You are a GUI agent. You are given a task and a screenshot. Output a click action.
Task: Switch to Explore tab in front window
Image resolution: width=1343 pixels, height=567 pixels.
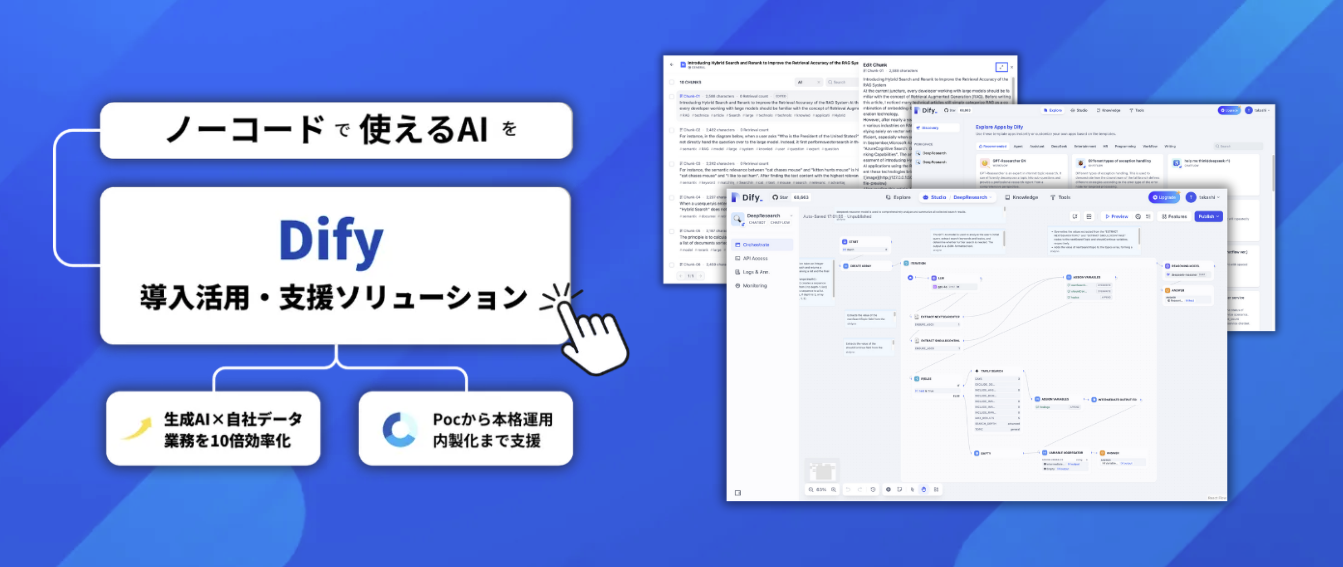[897, 197]
